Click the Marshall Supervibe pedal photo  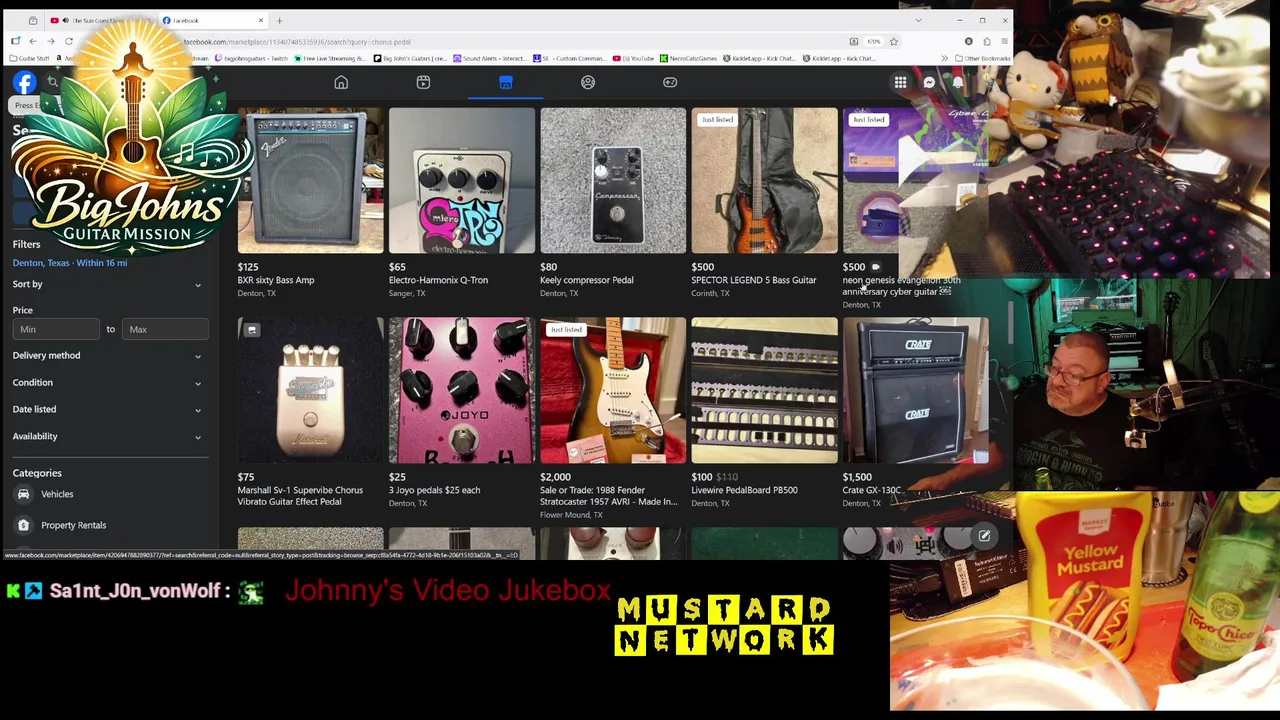pyautogui.click(x=310, y=390)
